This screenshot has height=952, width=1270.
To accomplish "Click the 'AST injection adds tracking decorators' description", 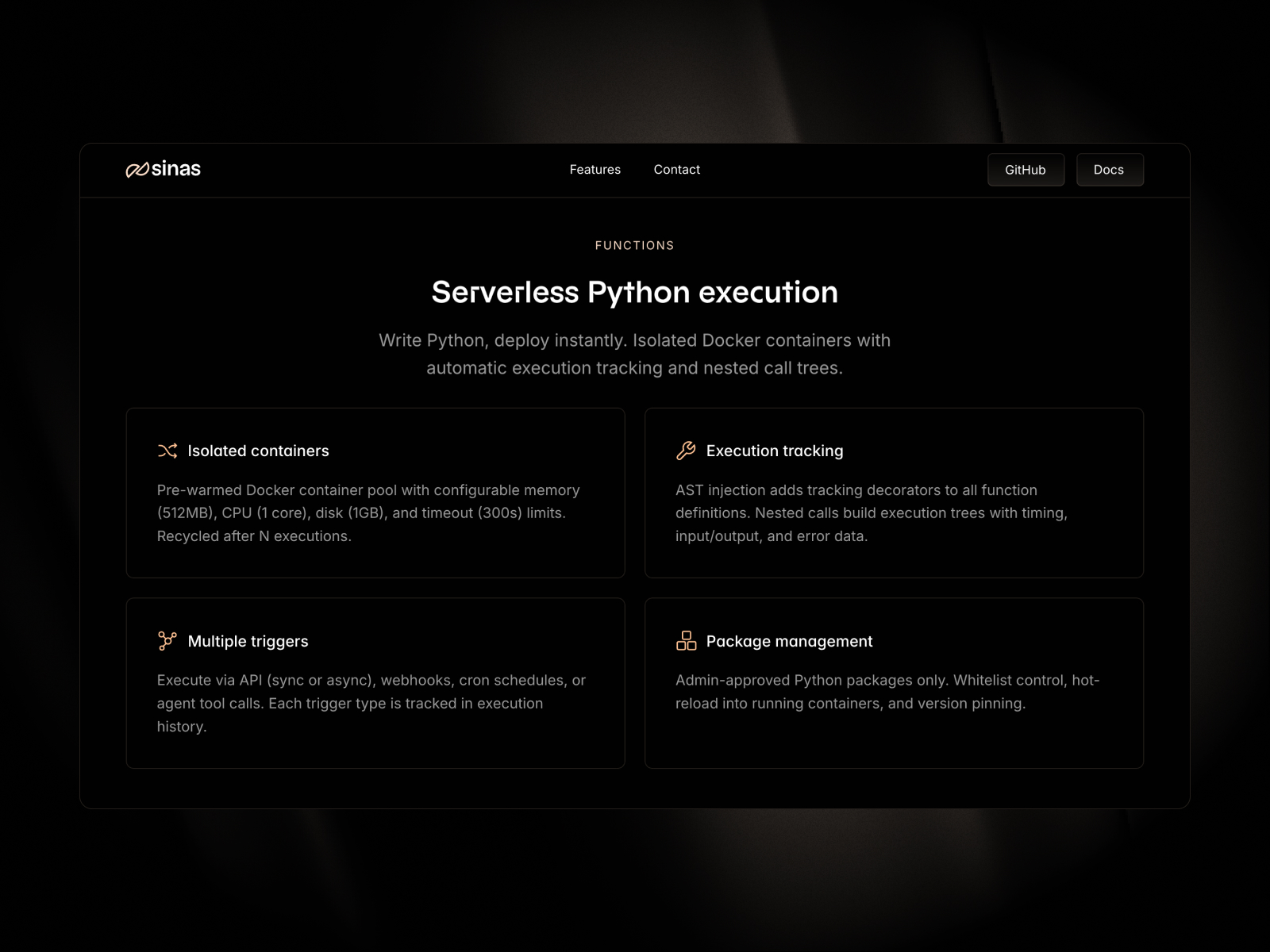I will [872, 513].
